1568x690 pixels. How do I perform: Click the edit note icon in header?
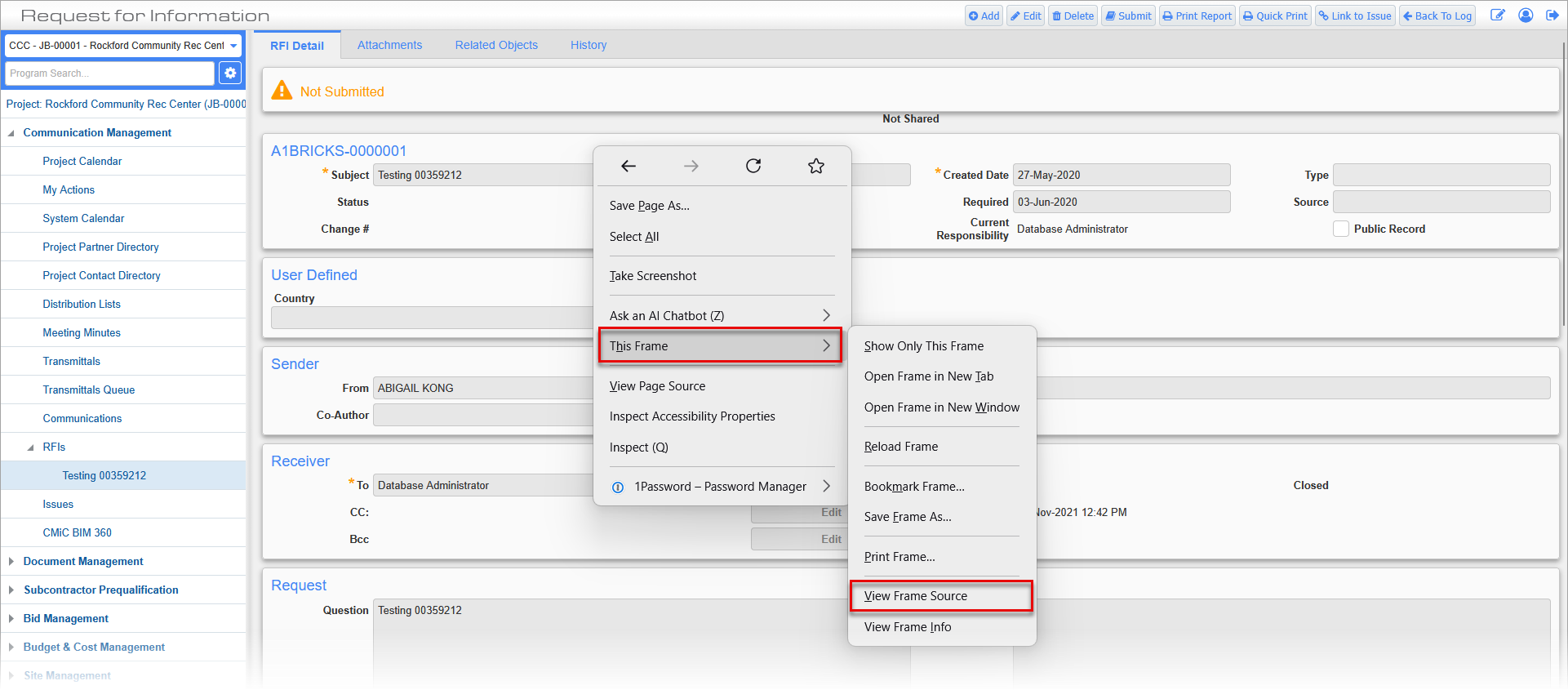click(1498, 16)
